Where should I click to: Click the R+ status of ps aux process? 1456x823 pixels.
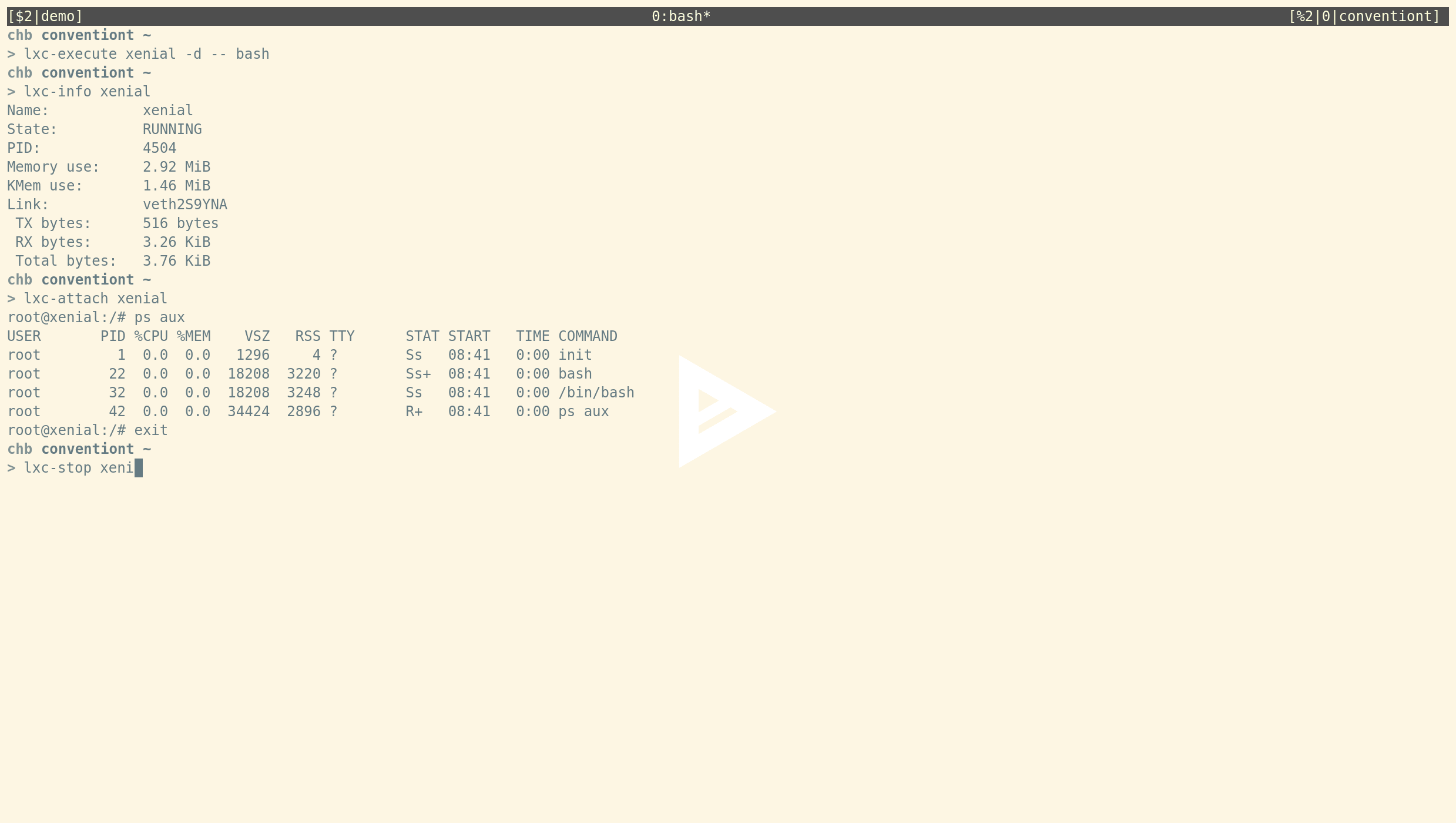[x=414, y=411]
